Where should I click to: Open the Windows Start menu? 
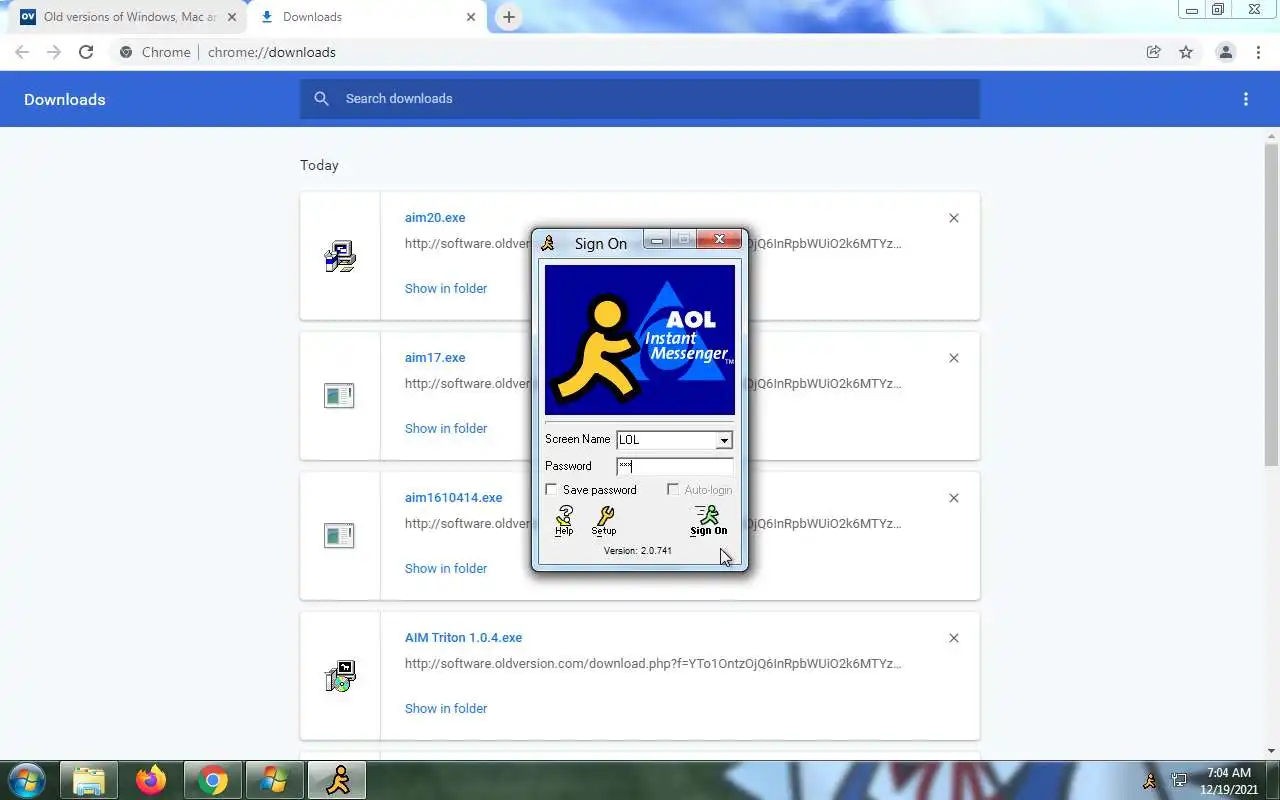(26, 780)
